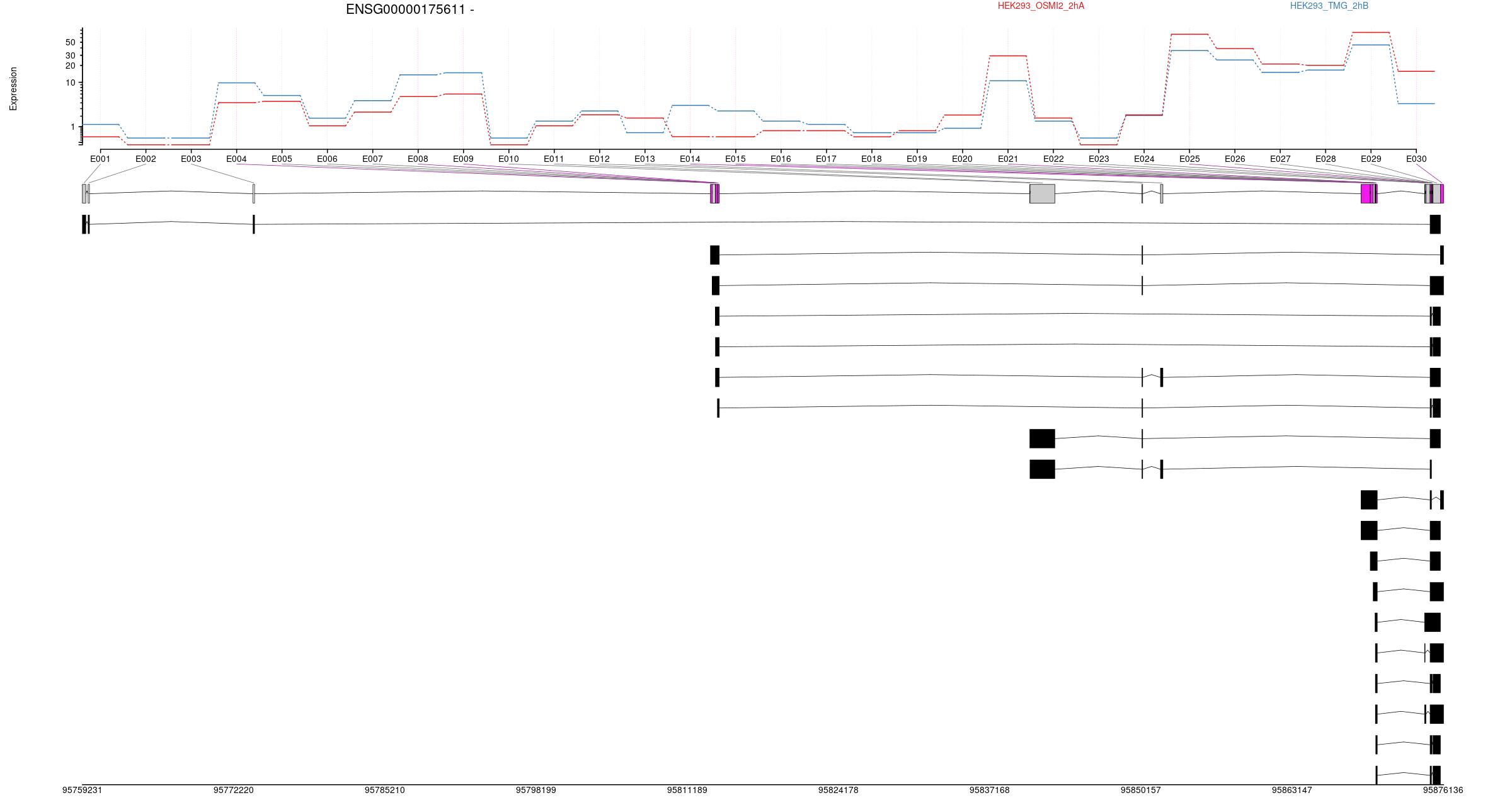The width and height of the screenshot is (1512, 800).
Task: Click genomic coordinate 95824178
Action: coord(838,790)
